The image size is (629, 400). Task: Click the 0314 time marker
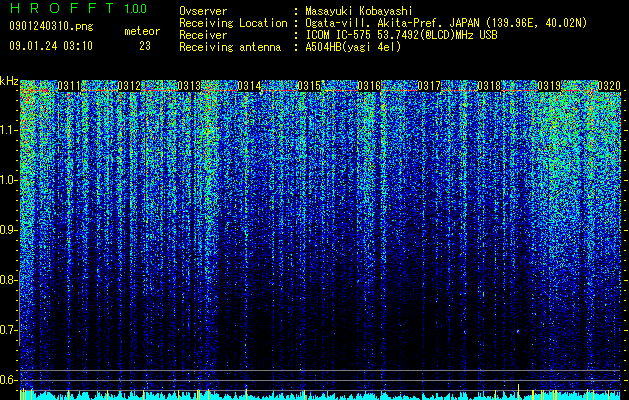point(249,86)
